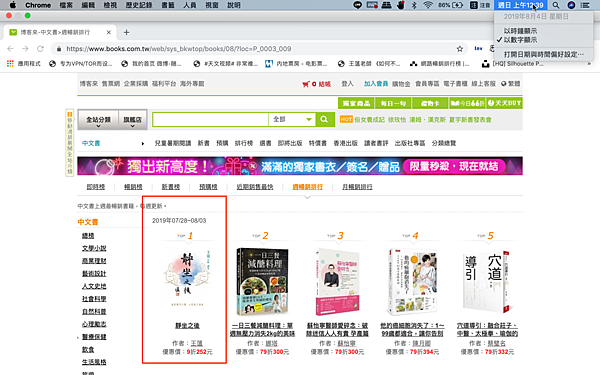Click the globe icon beside 繁體

[x=504, y=84]
